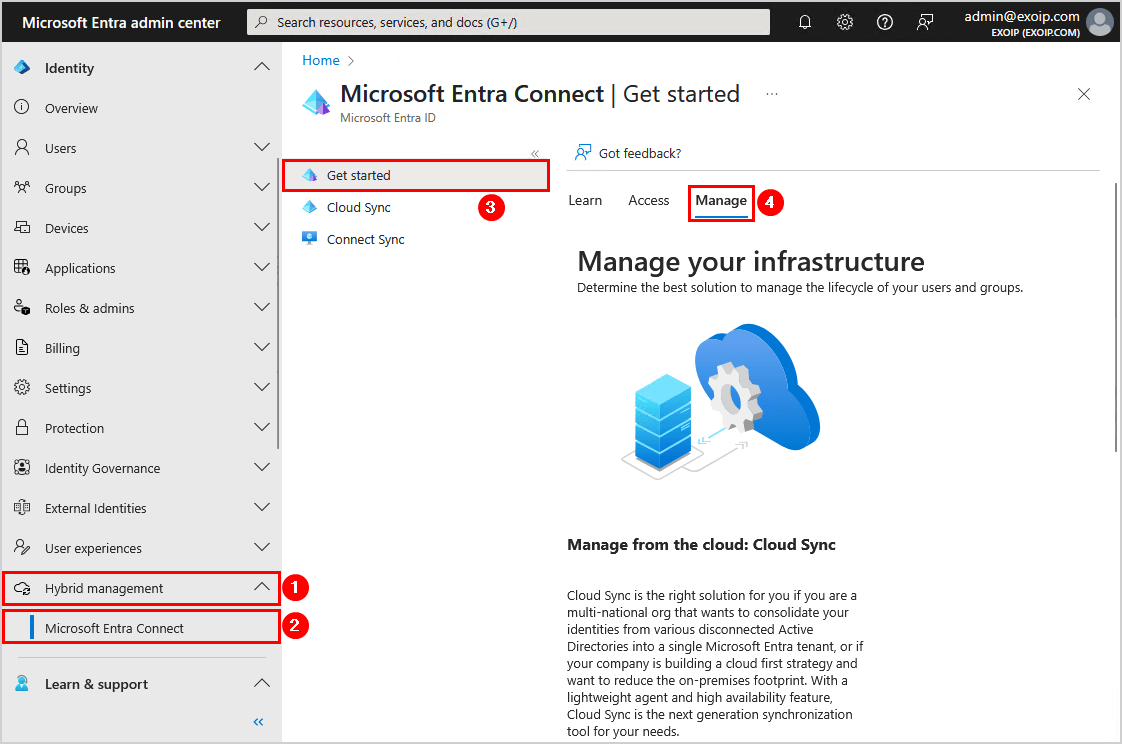This screenshot has height=744, width=1122.
Task: Open the settings gear icon
Action: 845,22
